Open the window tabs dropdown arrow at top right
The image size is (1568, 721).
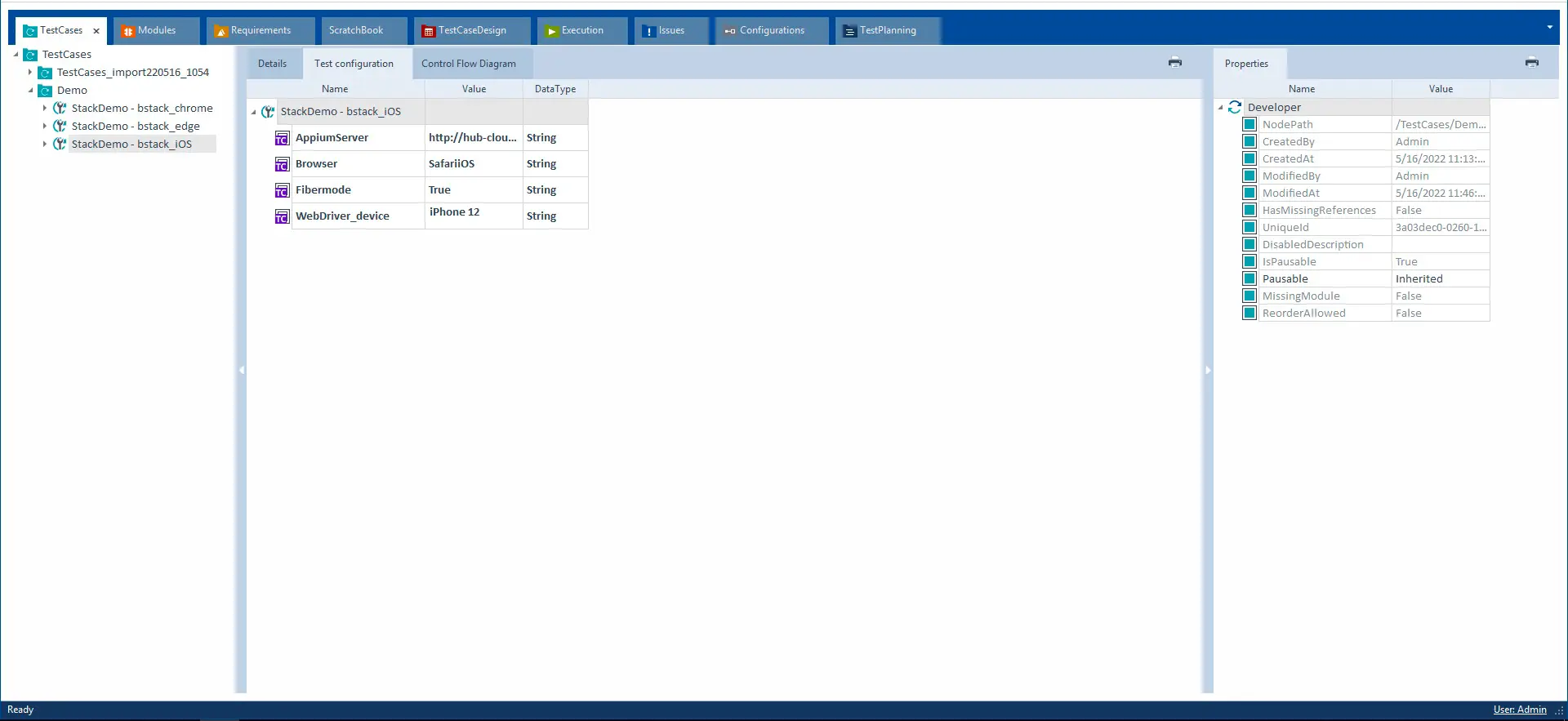1549,28
